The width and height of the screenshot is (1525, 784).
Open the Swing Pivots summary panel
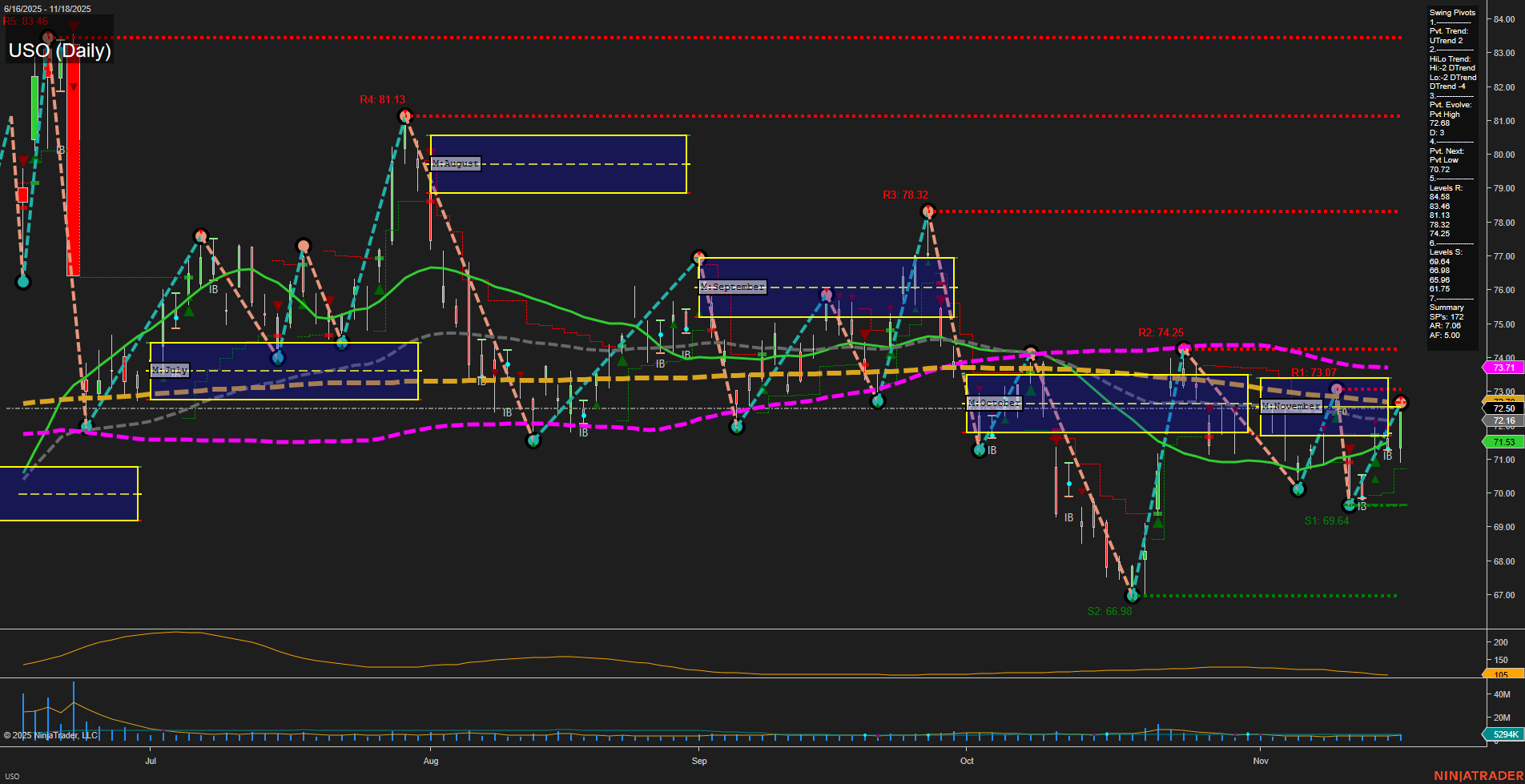coord(1451,12)
